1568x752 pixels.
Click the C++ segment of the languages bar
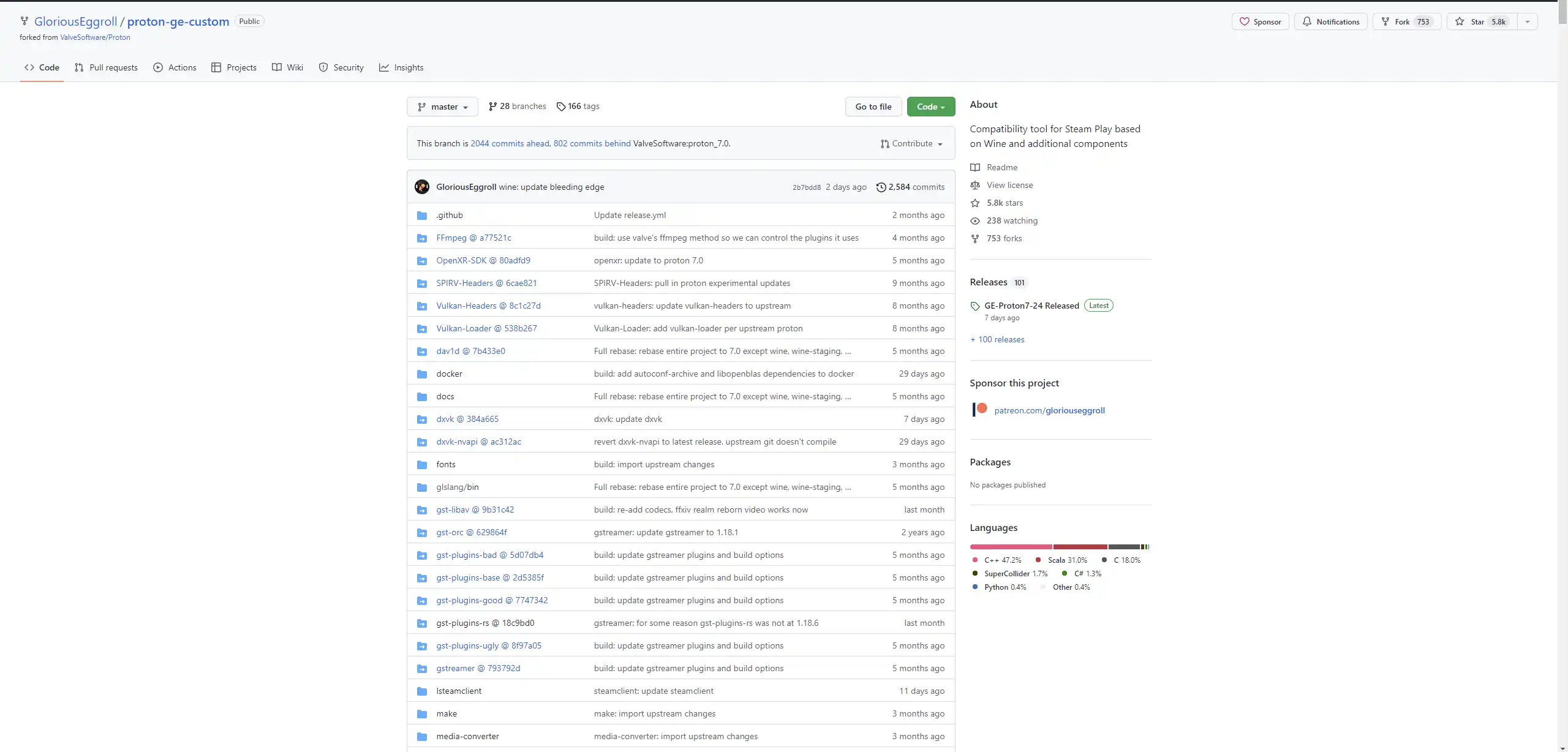[1011, 547]
